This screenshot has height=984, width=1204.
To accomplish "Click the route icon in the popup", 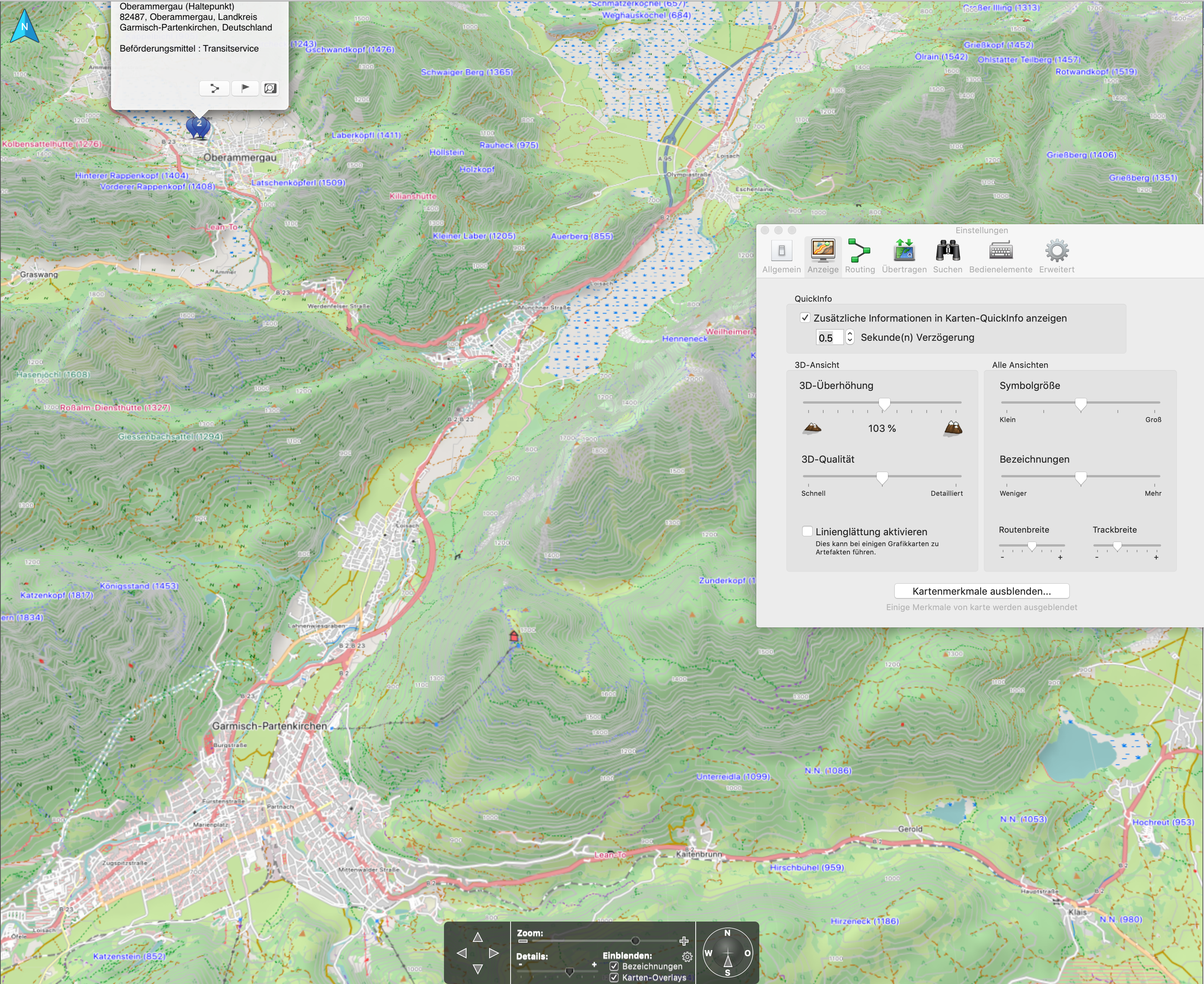I will tap(214, 88).
